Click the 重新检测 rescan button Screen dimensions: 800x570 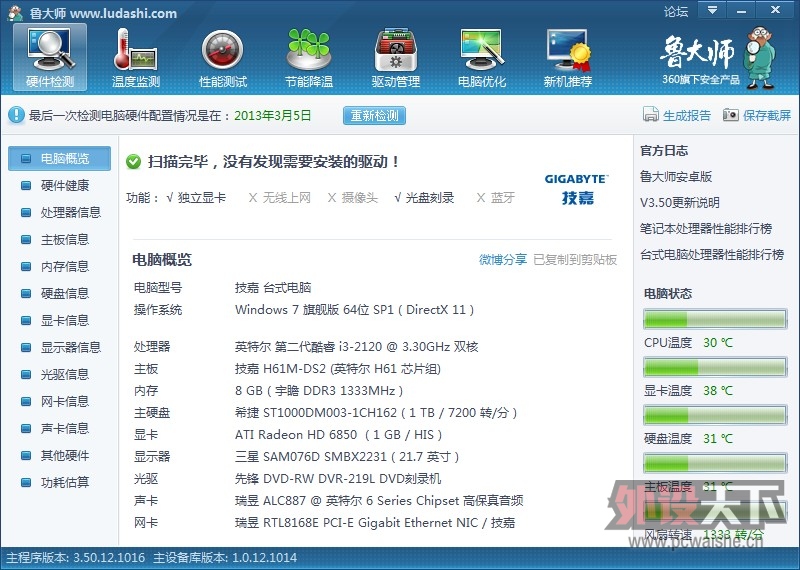tap(374, 115)
